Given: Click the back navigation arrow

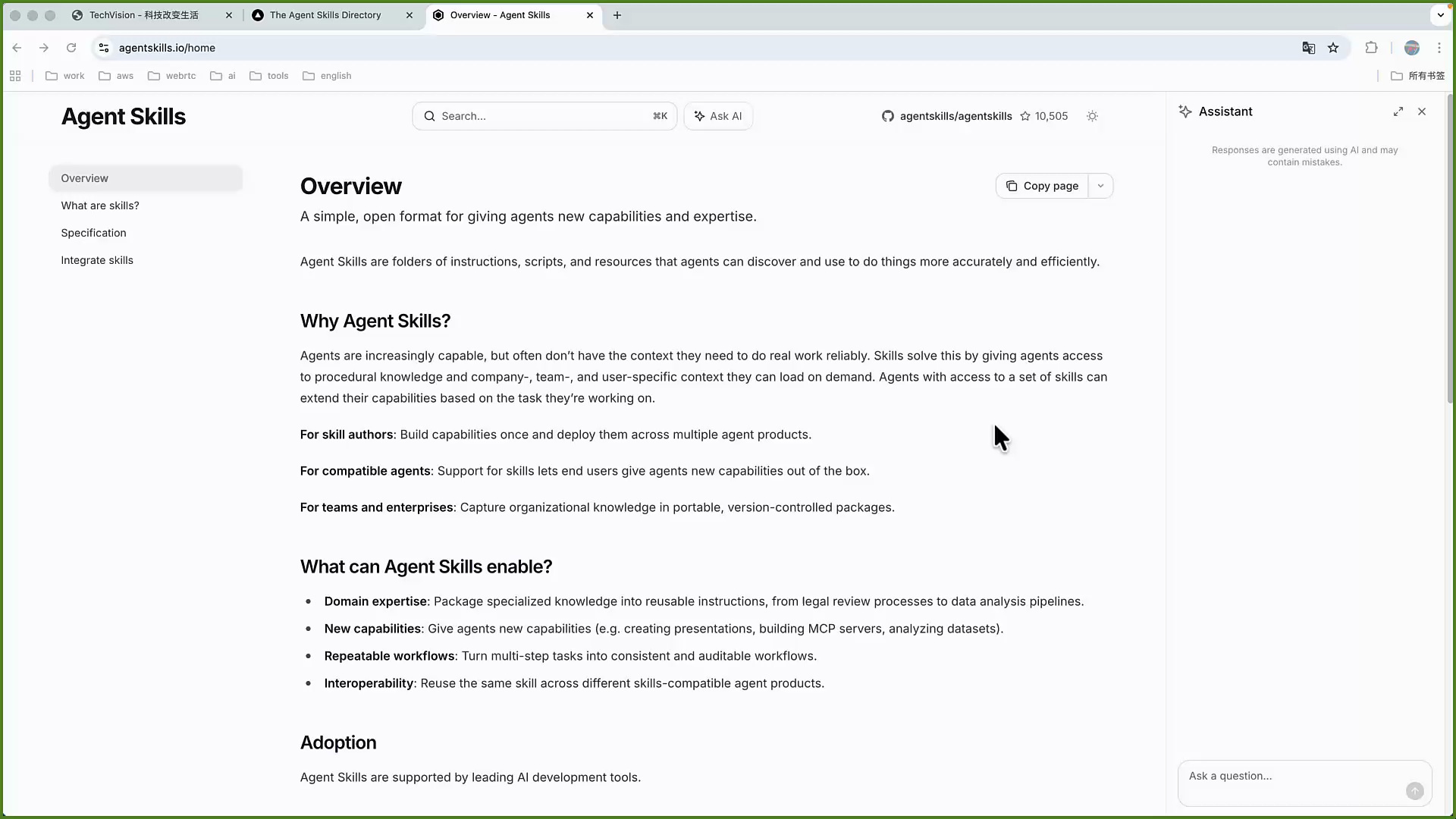Looking at the screenshot, I should [17, 48].
